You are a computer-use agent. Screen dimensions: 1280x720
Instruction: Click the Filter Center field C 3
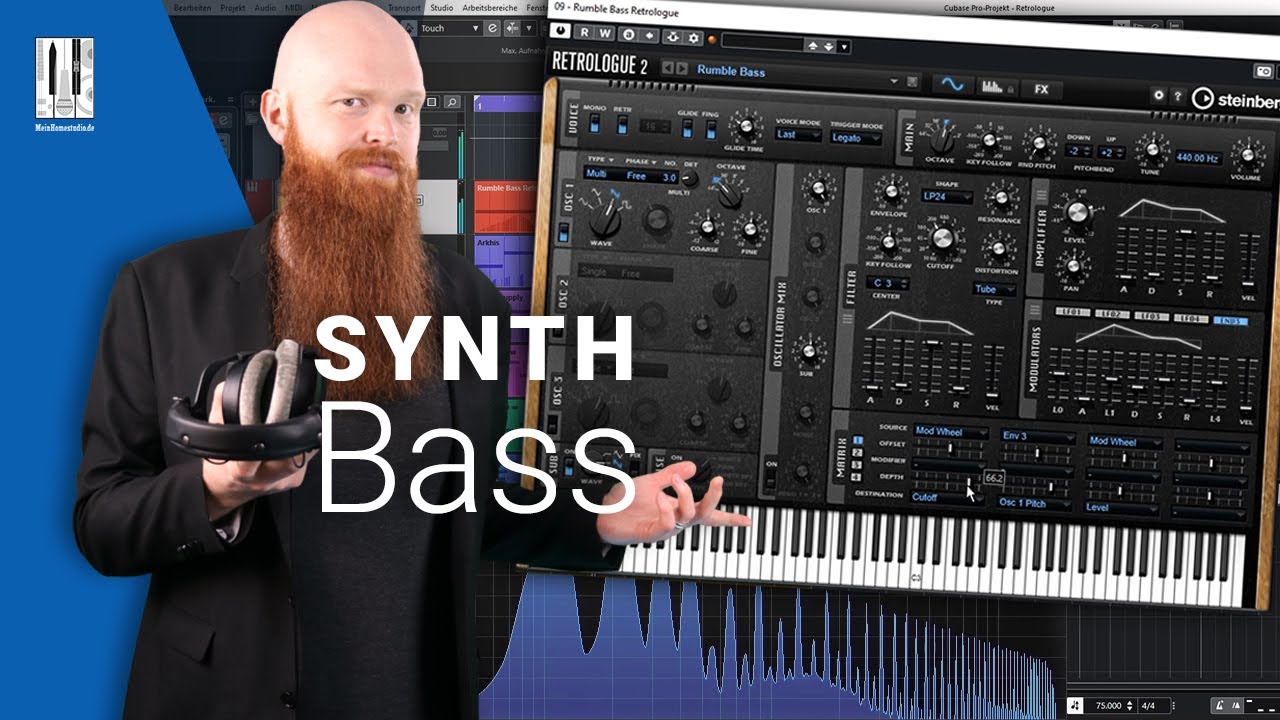pos(887,284)
